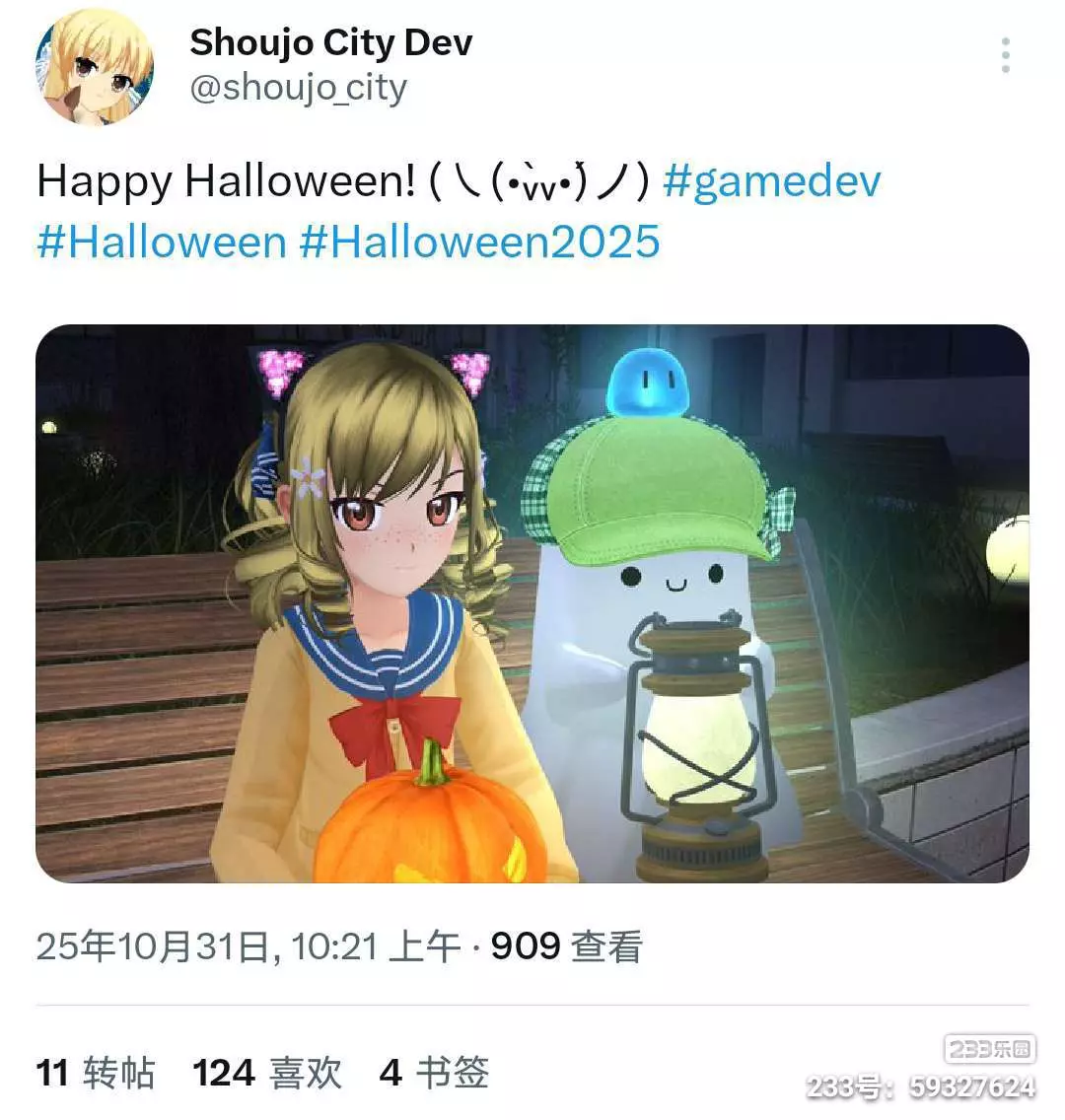This screenshot has height=1120, width=1065.
Task: Open the three-dot more options menu
Action: 1005,55
